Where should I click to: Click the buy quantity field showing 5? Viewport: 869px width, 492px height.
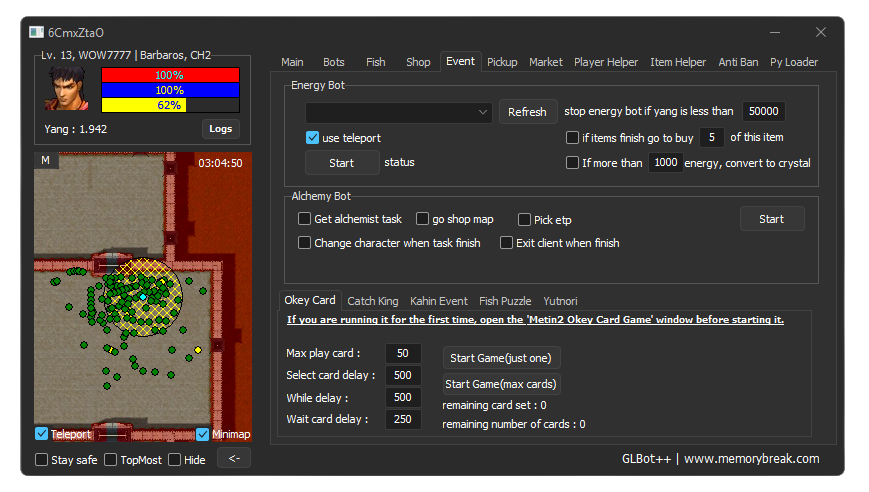point(712,137)
